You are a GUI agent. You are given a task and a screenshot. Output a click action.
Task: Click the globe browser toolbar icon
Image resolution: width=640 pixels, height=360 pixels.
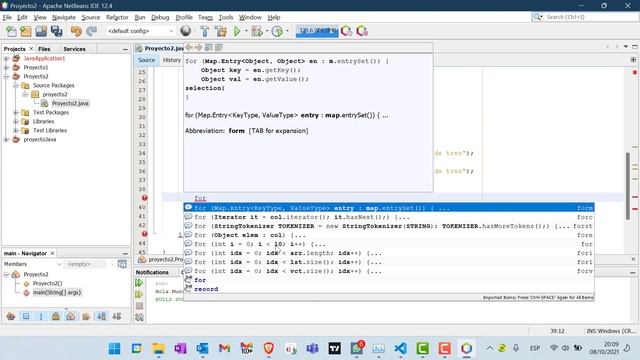(186, 31)
